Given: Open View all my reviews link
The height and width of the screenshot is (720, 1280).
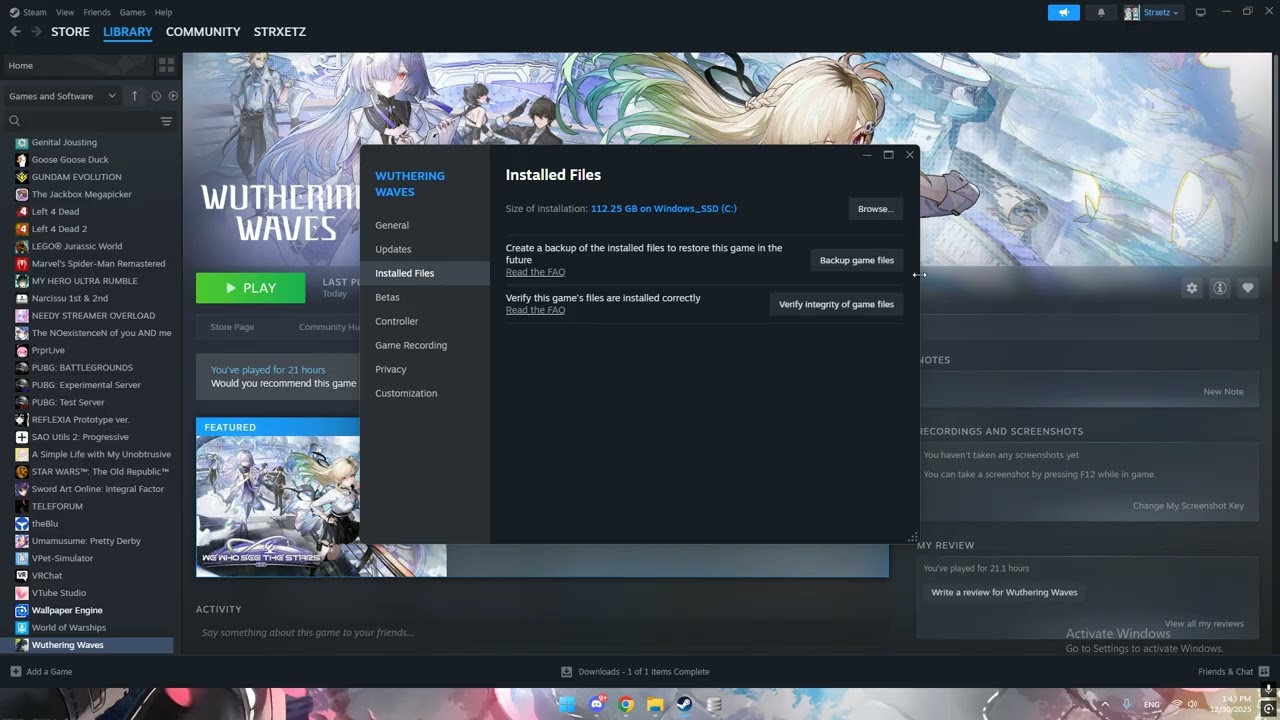Looking at the screenshot, I should pyautogui.click(x=1204, y=624).
